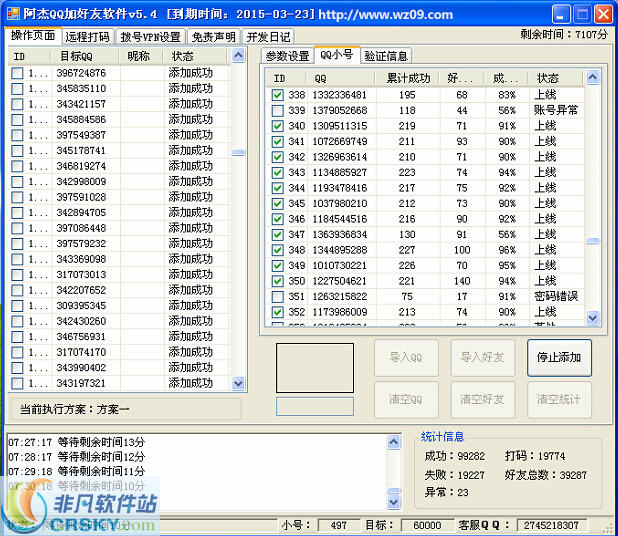
Task: Click the 状态 header in target list
Action: coord(196,56)
